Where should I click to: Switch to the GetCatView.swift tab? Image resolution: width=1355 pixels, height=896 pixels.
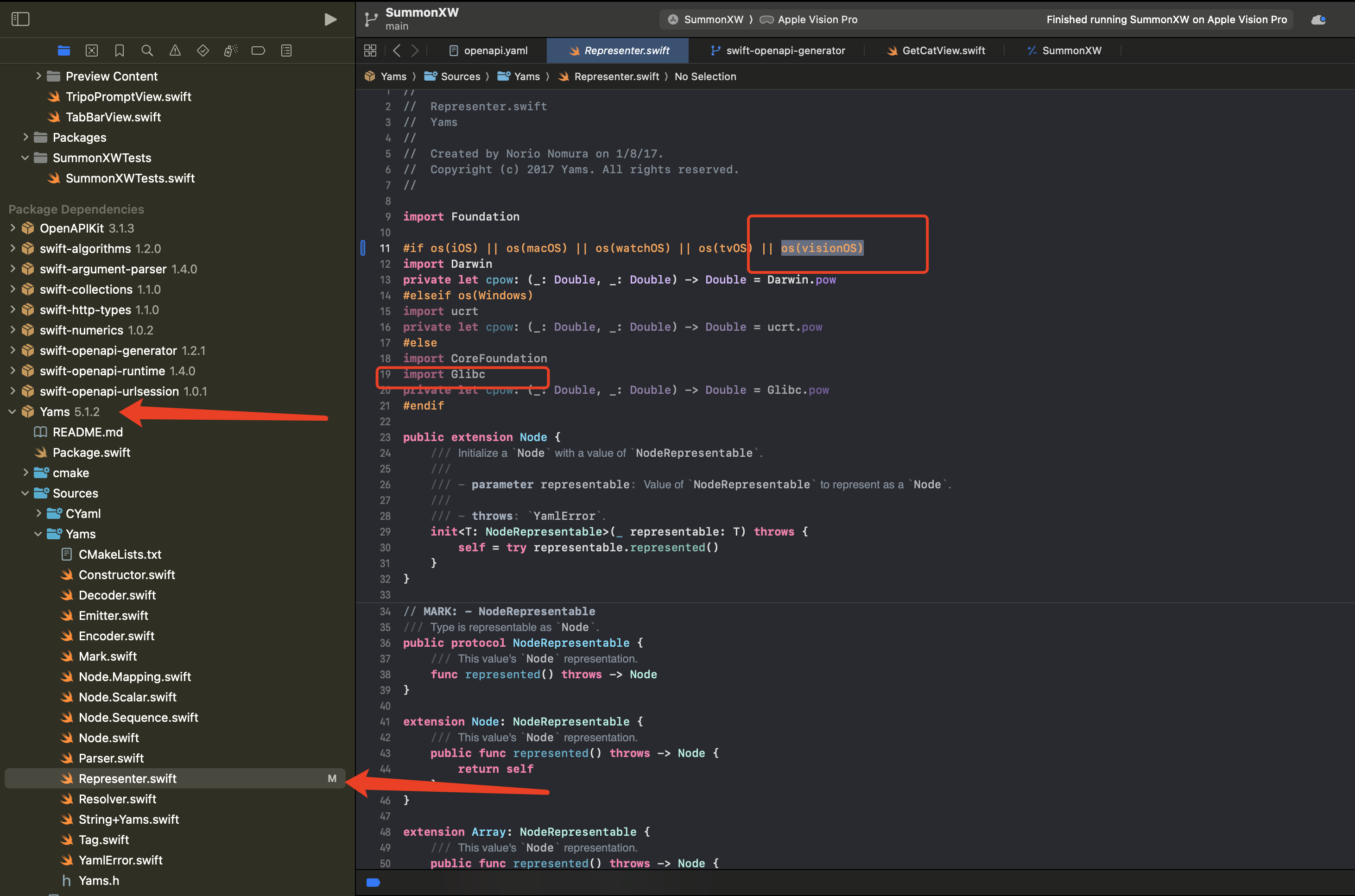point(943,50)
